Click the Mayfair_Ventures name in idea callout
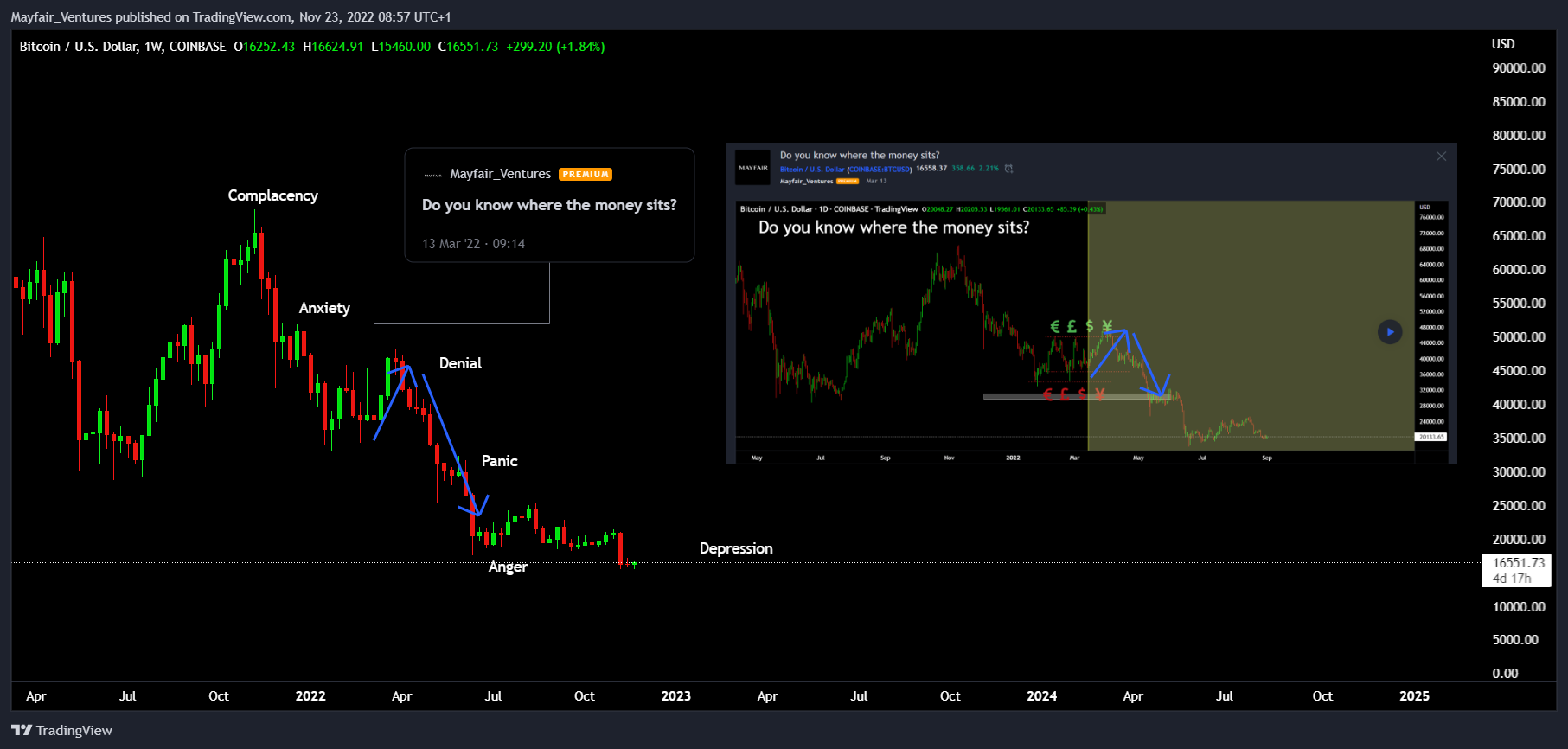The width and height of the screenshot is (1568, 749). 500,174
